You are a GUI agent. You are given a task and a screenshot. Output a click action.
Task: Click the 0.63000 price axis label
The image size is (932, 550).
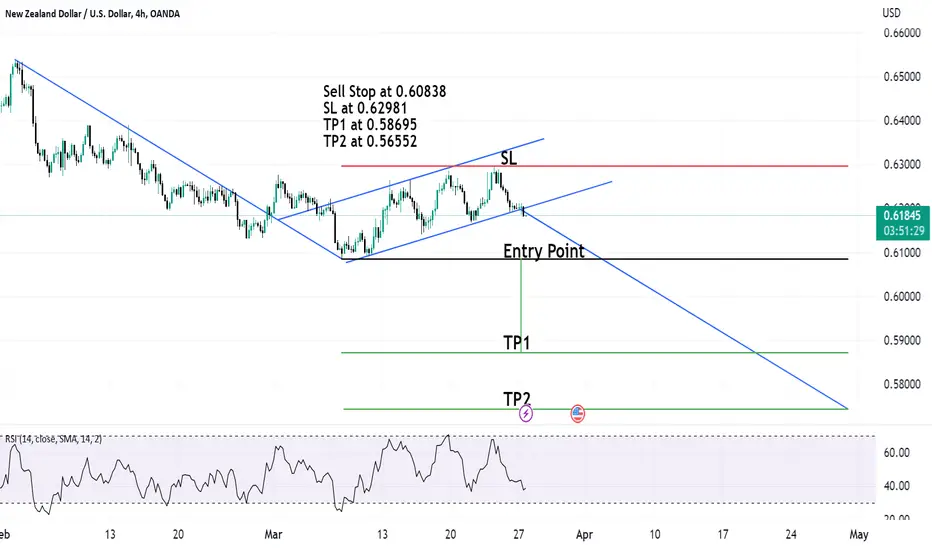pos(902,165)
